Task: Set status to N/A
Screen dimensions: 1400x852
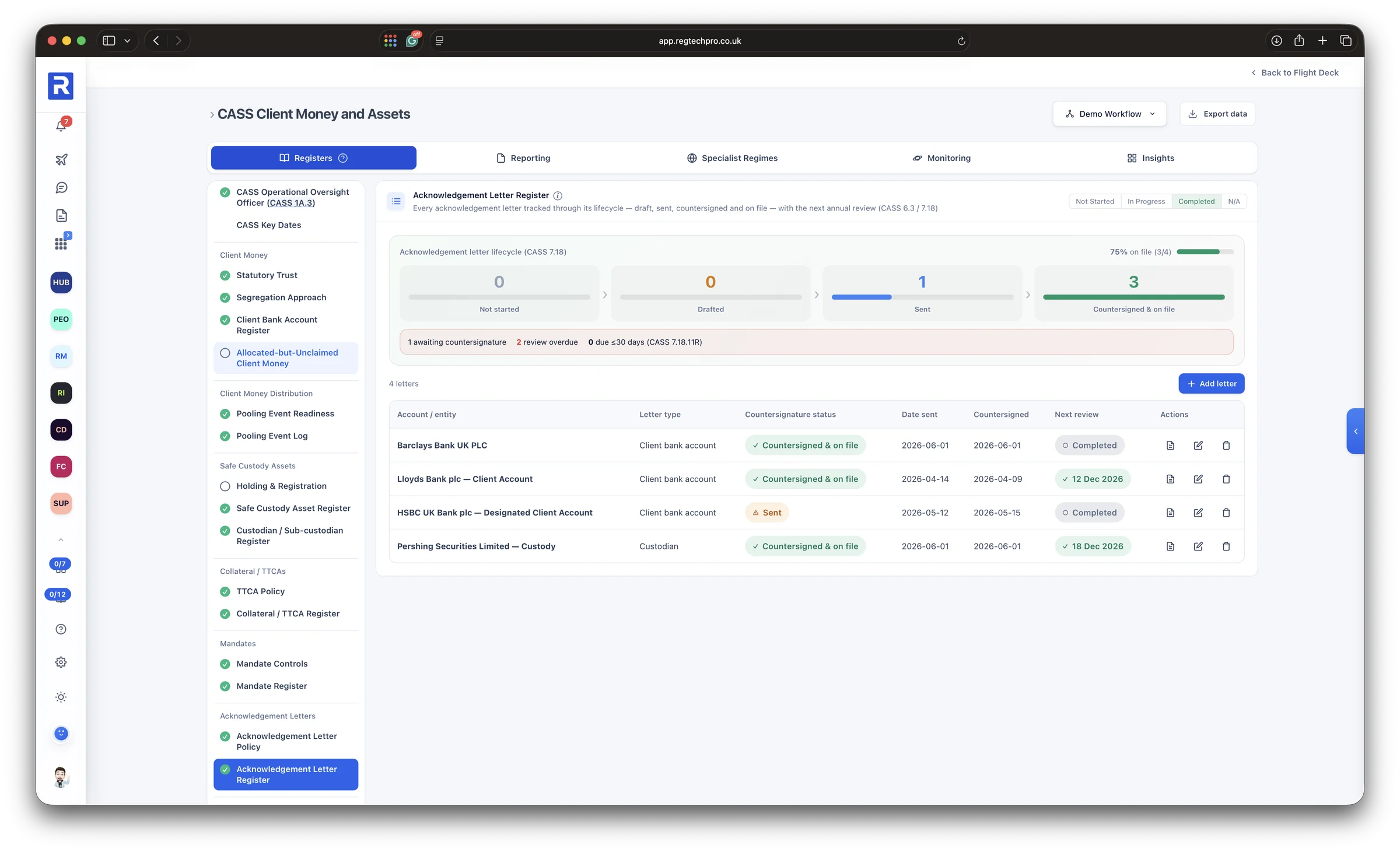Action: (1234, 201)
